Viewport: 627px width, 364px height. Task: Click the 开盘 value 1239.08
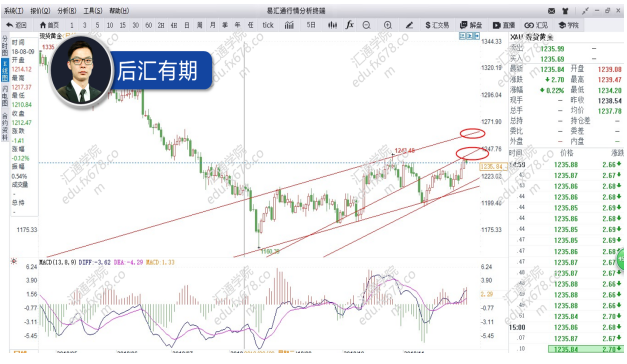click(609, 69)
